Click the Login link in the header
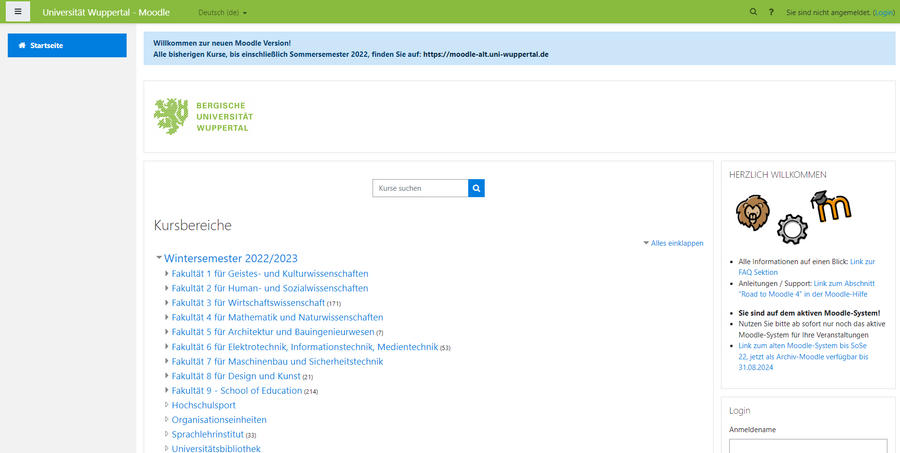 pyautogui.click(x=883, y=12)
